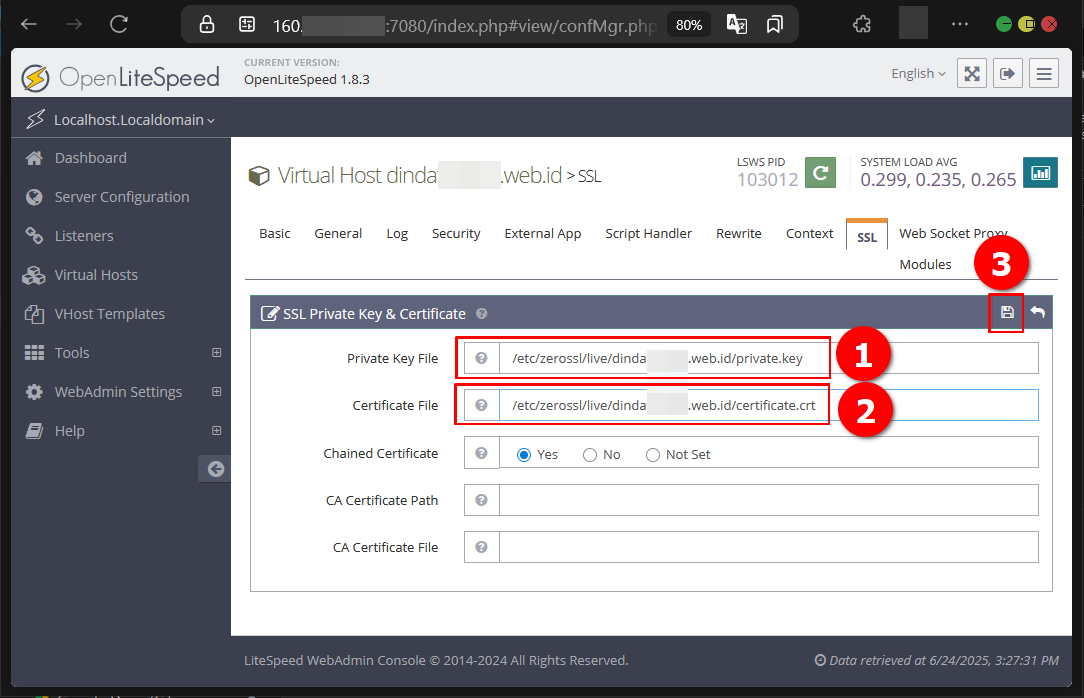Select Not Set for Chained Certificate
The width and height of the screenshot is (1084, 698).
pos(653,455)
